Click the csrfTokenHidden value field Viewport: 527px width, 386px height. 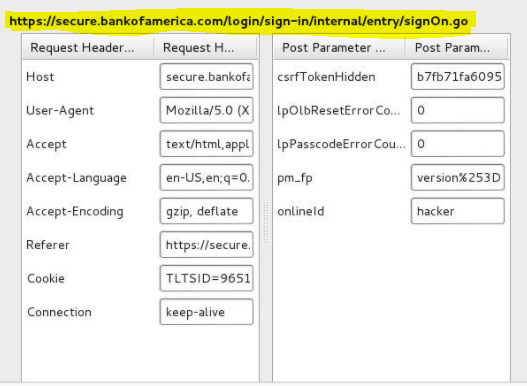(x=457, y=77)
